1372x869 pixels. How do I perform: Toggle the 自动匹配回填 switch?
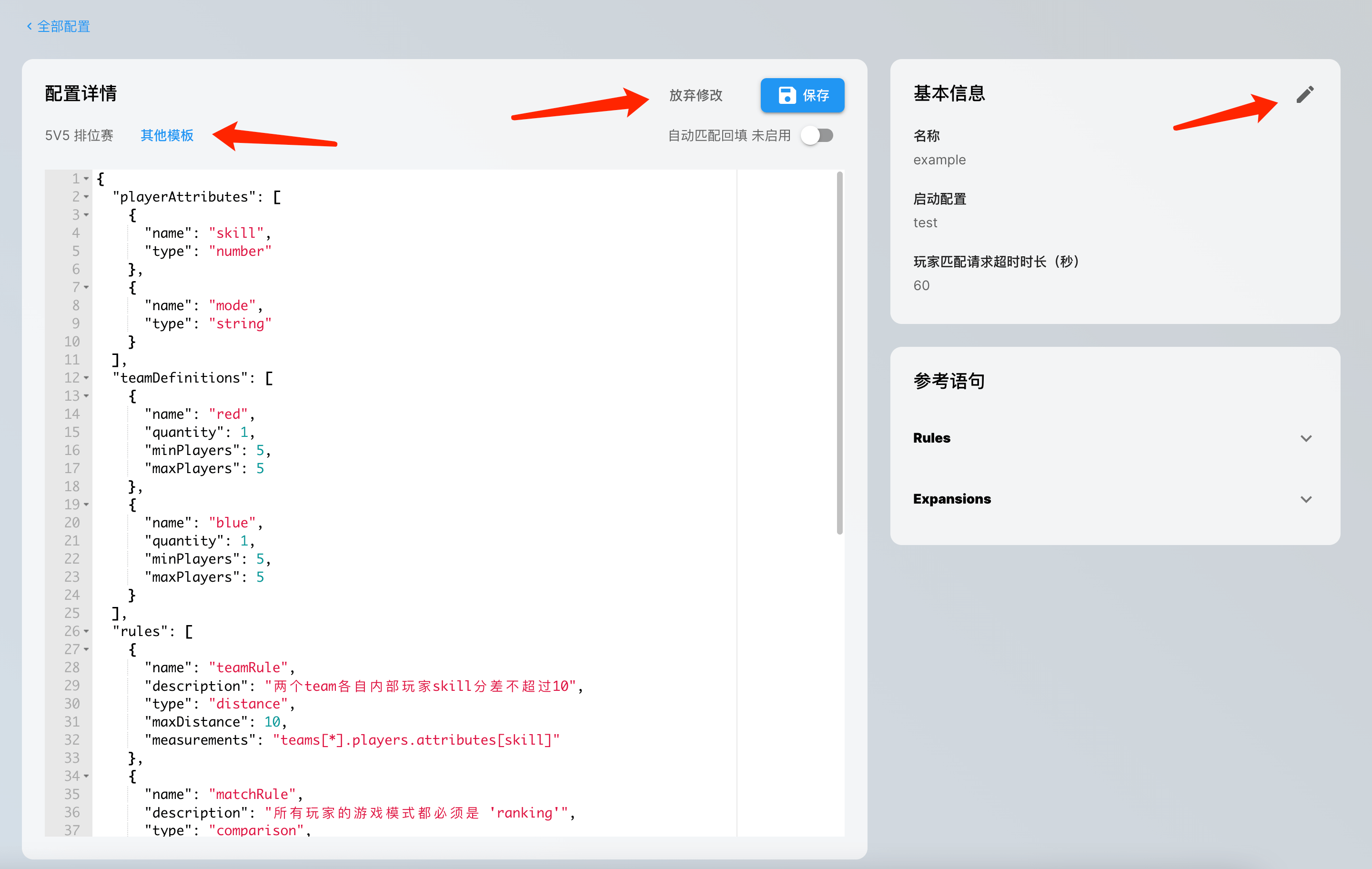point(817,136)
